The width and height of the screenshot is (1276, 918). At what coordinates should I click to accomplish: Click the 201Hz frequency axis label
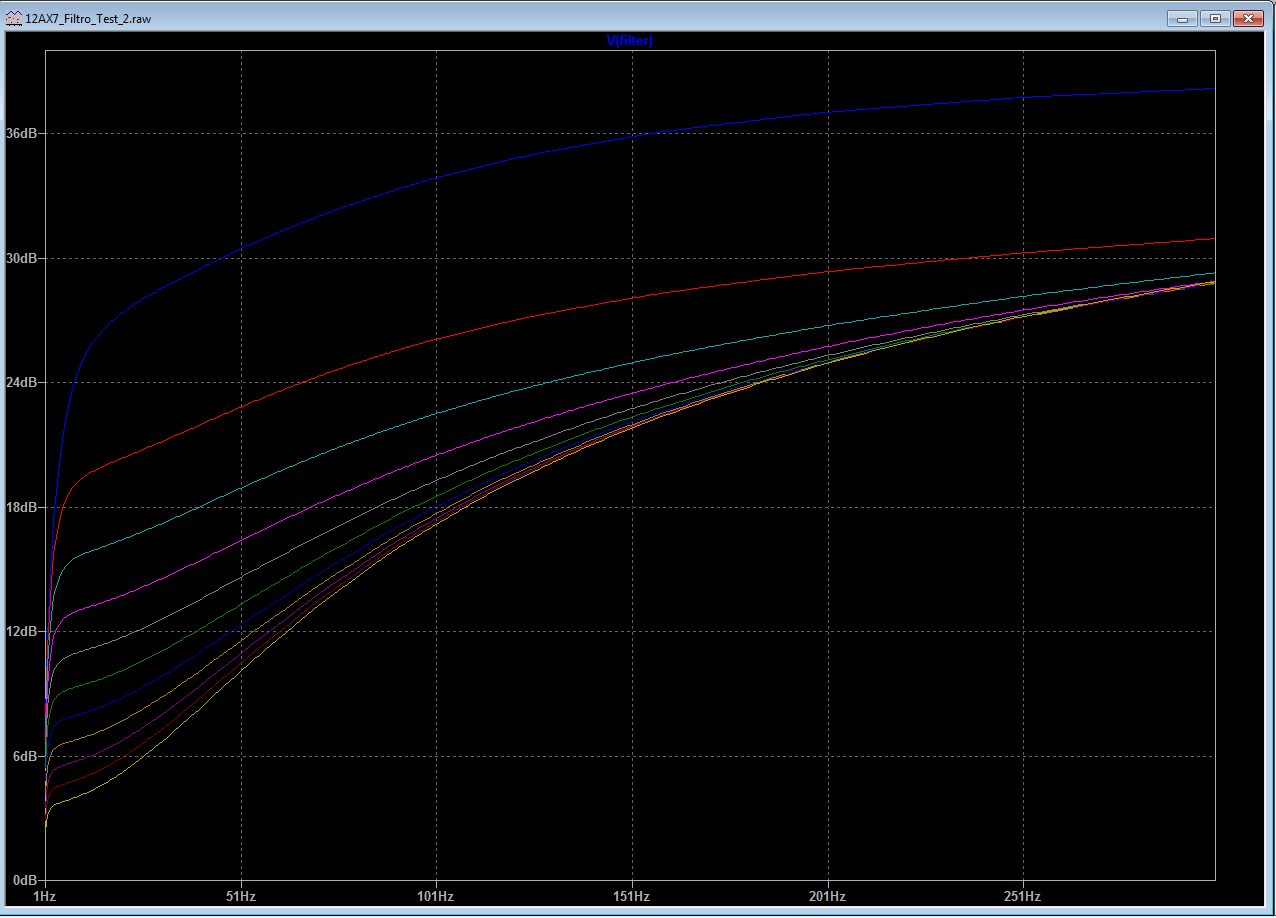pyautogui.click(x=827, y=895)
